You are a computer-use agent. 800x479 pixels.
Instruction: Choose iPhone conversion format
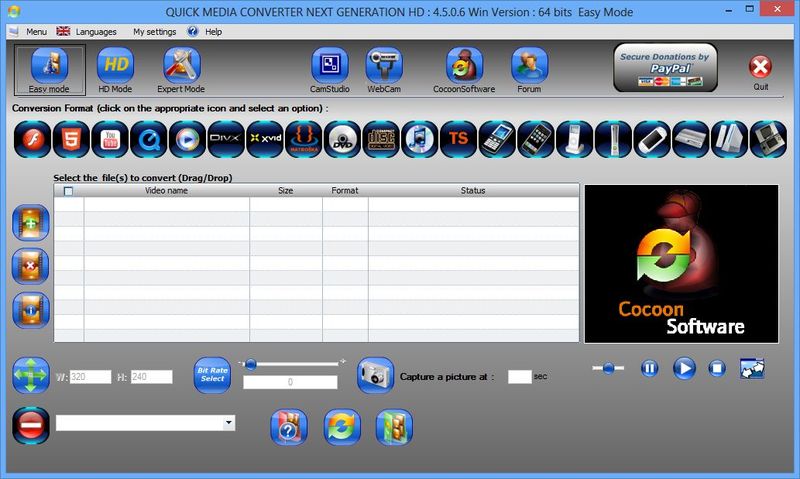(x=536, y=139)
